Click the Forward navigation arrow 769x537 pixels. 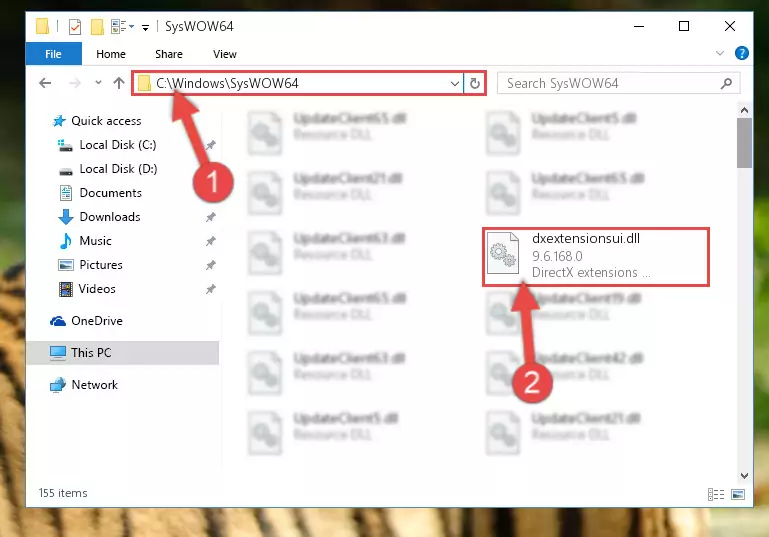click(x=75, y=83)
